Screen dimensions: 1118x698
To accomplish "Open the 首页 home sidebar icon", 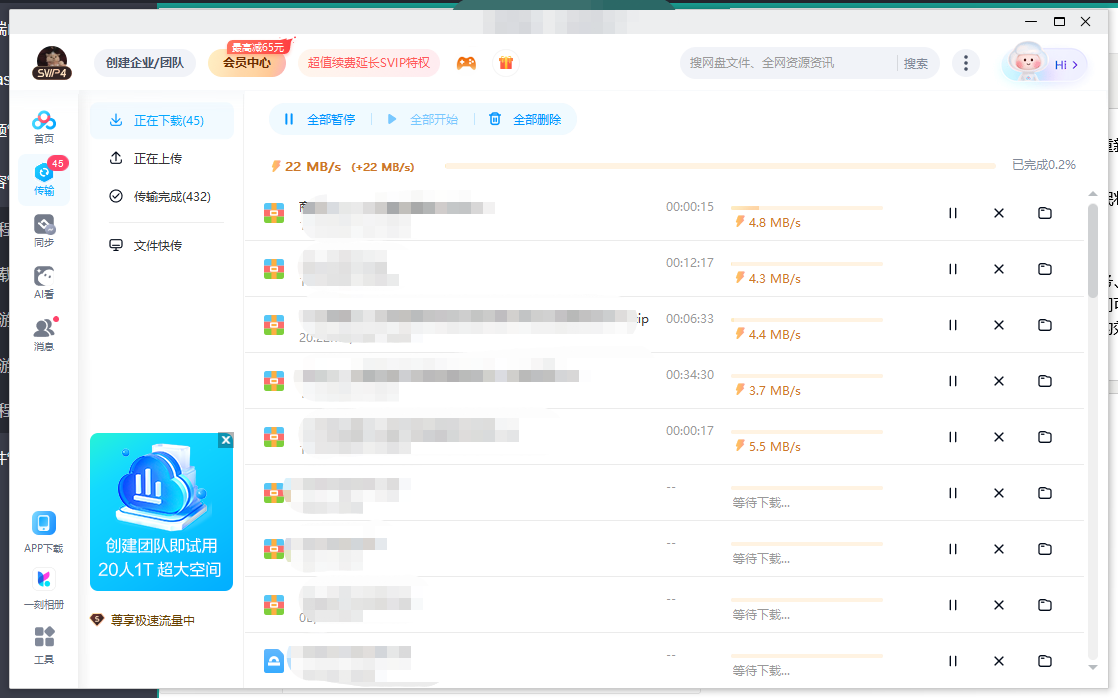I will coord(43,127).
